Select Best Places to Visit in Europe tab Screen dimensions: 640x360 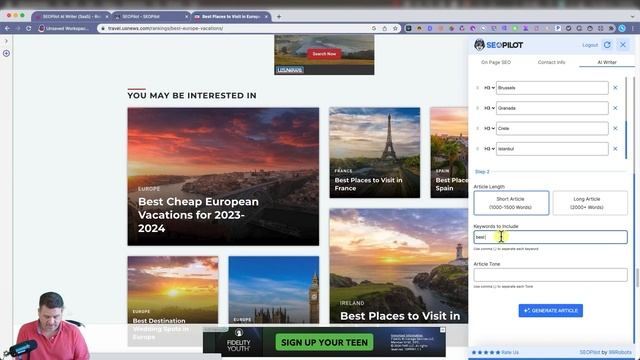(x=231, y=17)
